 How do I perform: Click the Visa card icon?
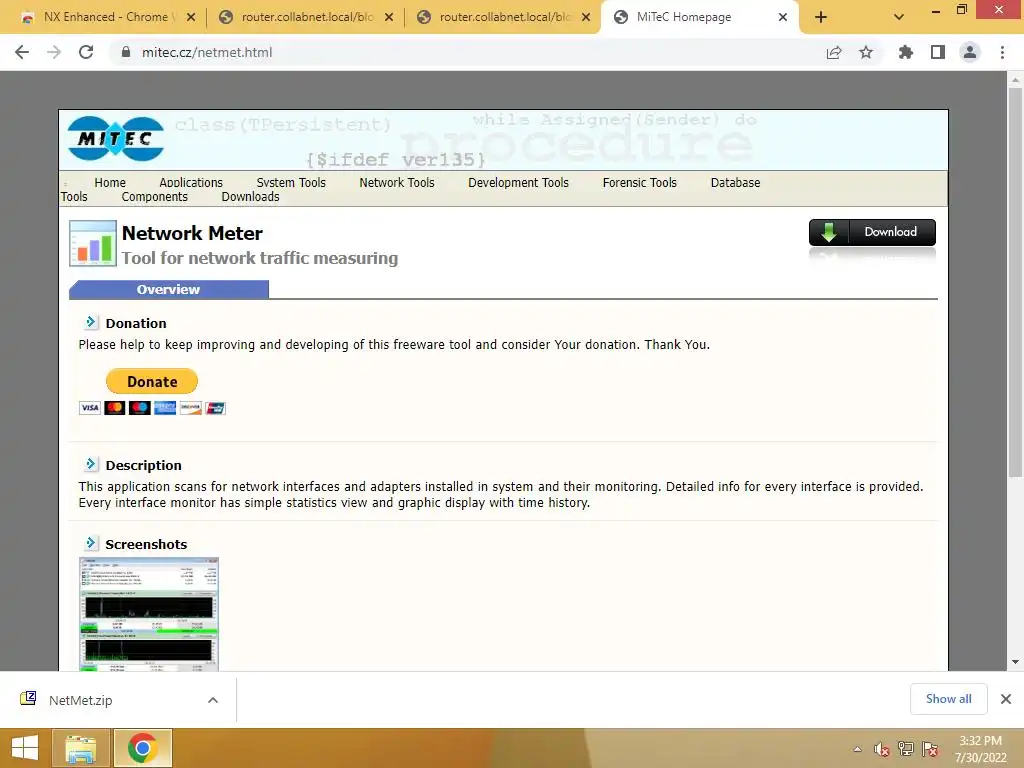click(x=89, y=408)
